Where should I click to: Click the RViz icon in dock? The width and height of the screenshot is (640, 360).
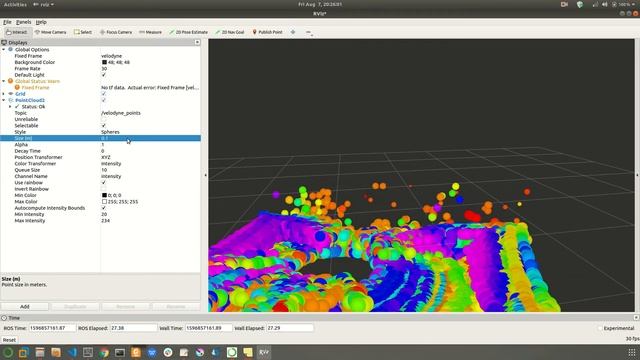point(264,352)
